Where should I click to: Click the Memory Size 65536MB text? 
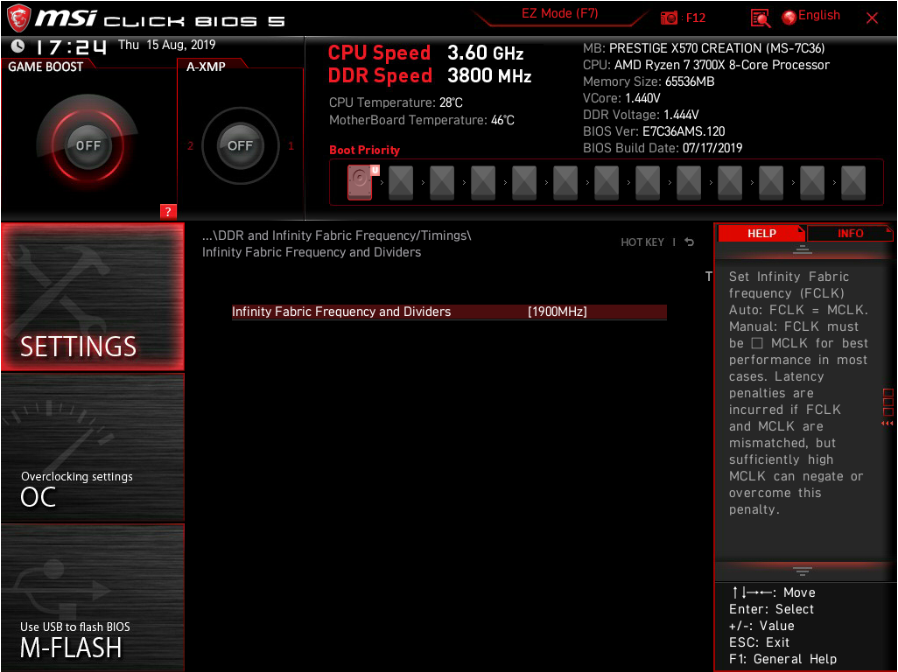pyautogui.click(x=648, y=81)
